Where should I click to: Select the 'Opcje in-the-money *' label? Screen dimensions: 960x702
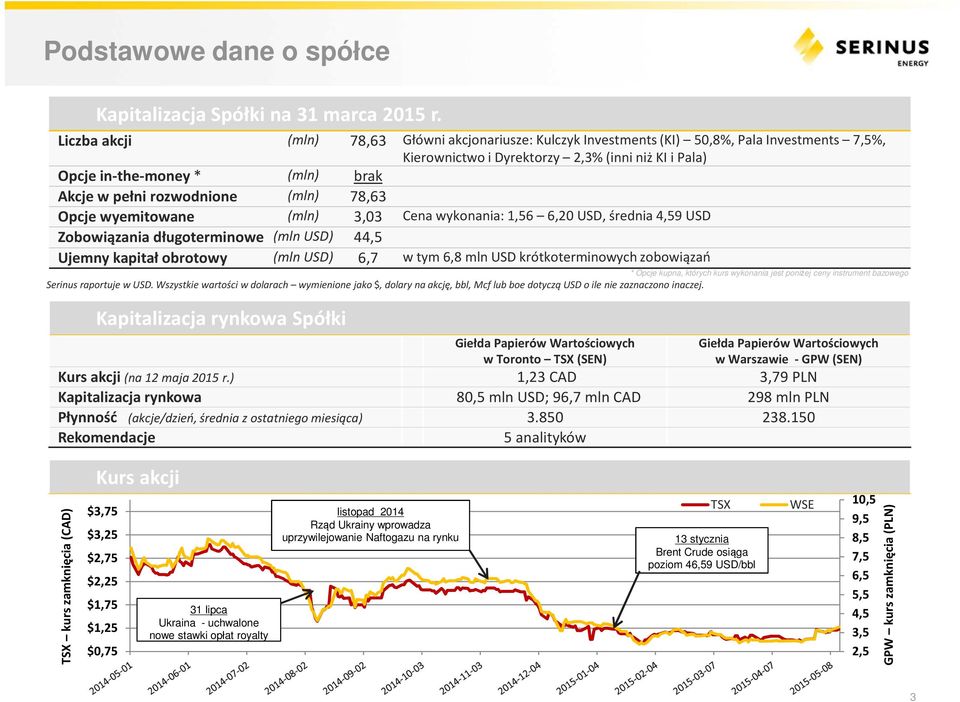129,176
